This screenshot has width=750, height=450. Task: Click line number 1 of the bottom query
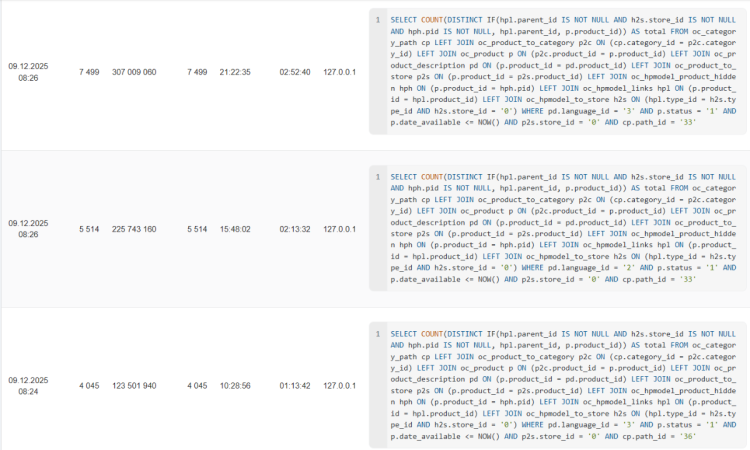pos(377,333)
